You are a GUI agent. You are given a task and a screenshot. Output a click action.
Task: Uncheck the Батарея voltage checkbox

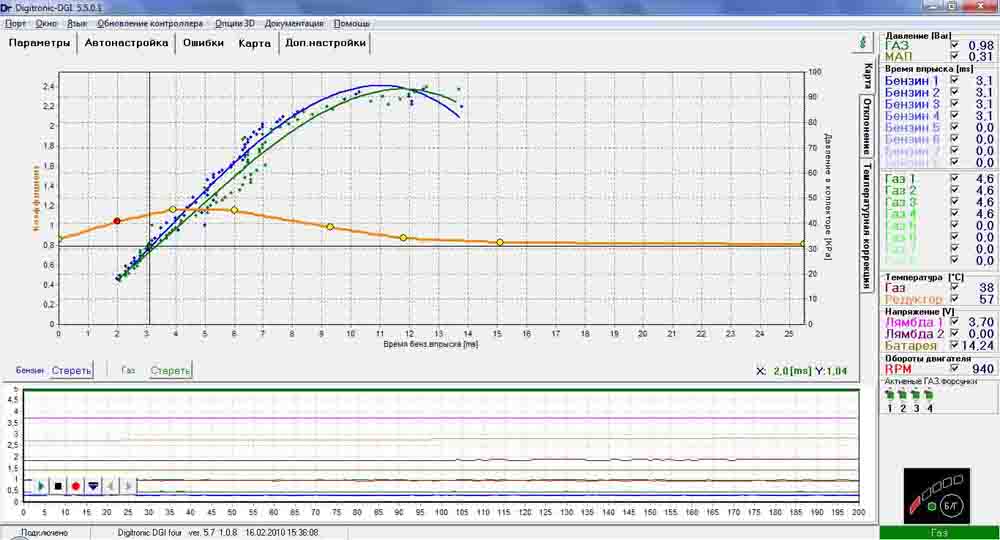pos(956,346)
